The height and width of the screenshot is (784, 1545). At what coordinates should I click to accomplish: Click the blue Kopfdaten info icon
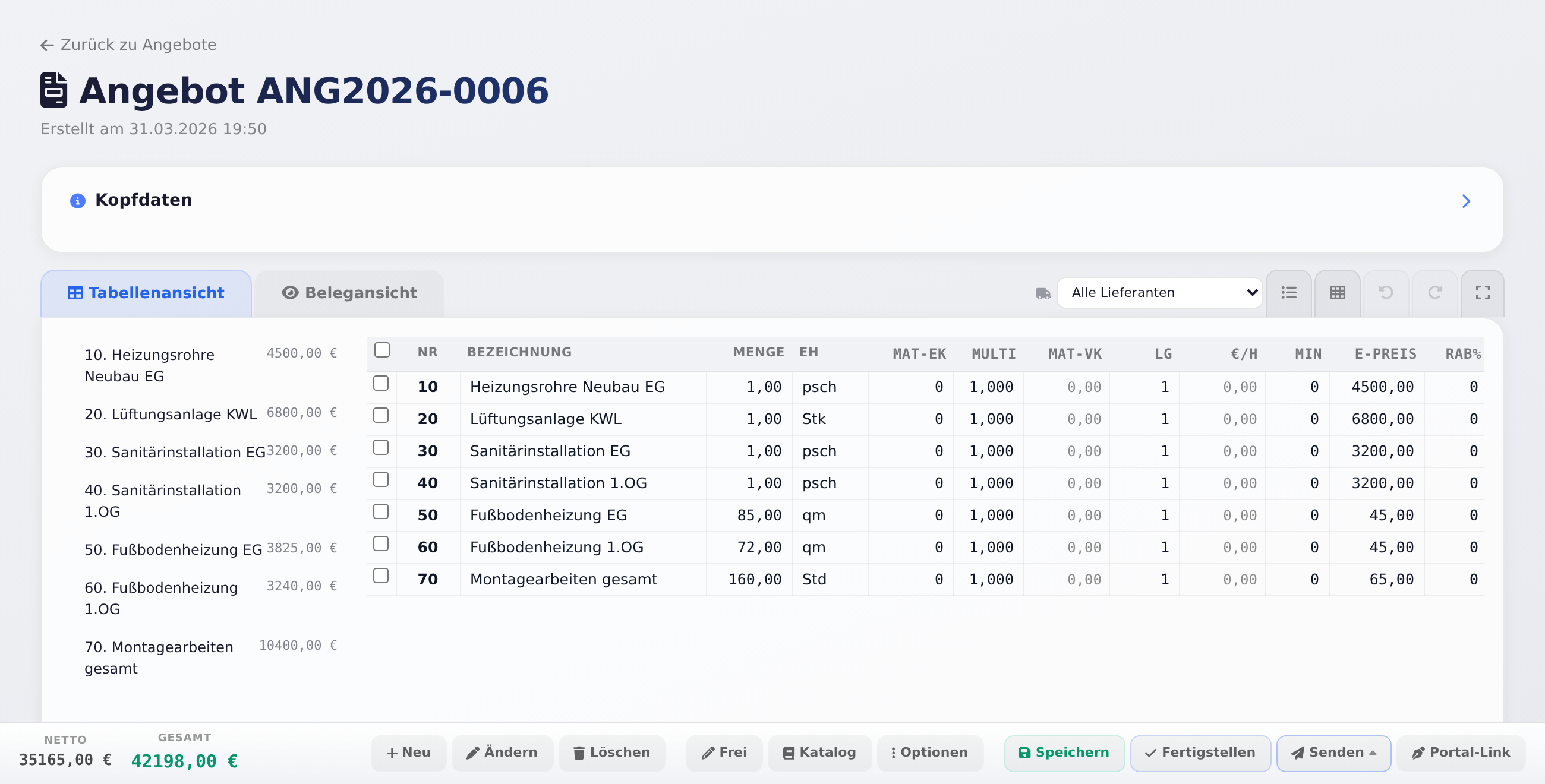(x=77, y=201)
